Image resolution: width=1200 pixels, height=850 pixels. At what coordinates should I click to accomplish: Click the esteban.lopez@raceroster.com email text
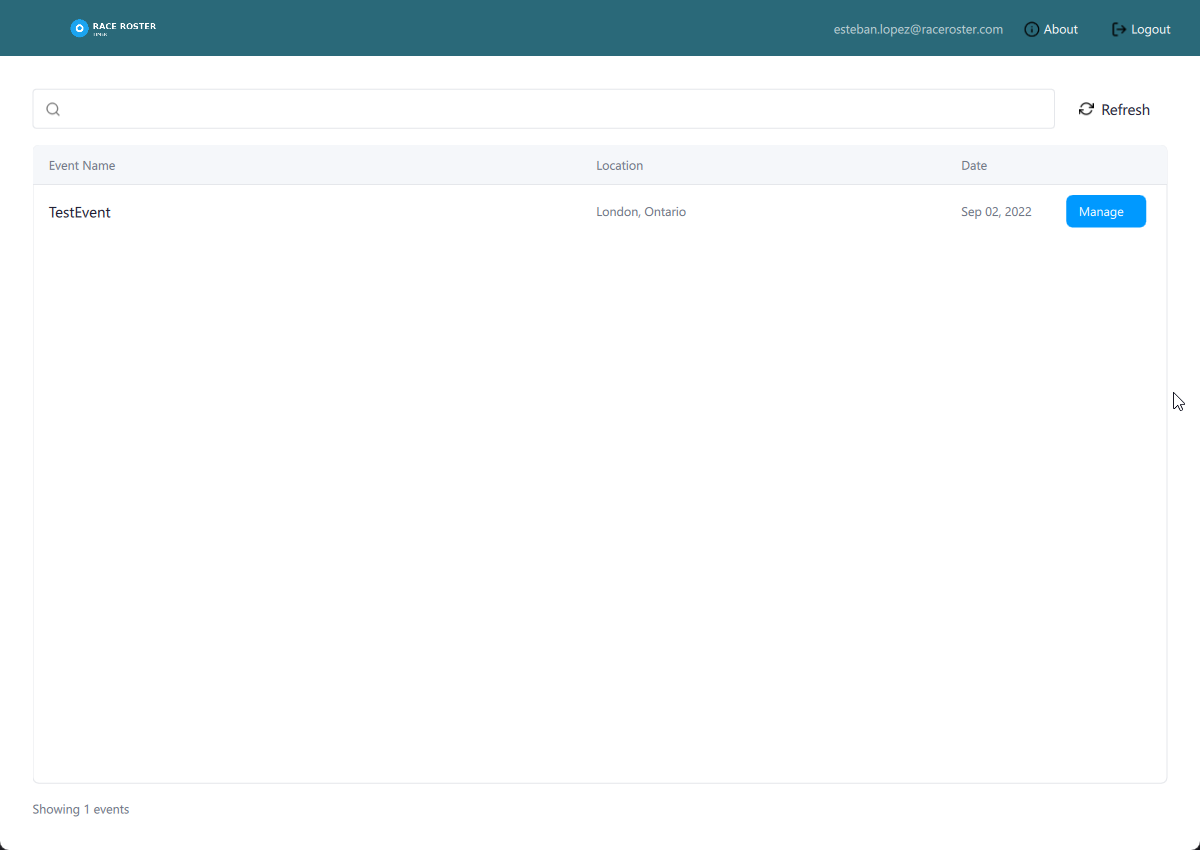918,29
